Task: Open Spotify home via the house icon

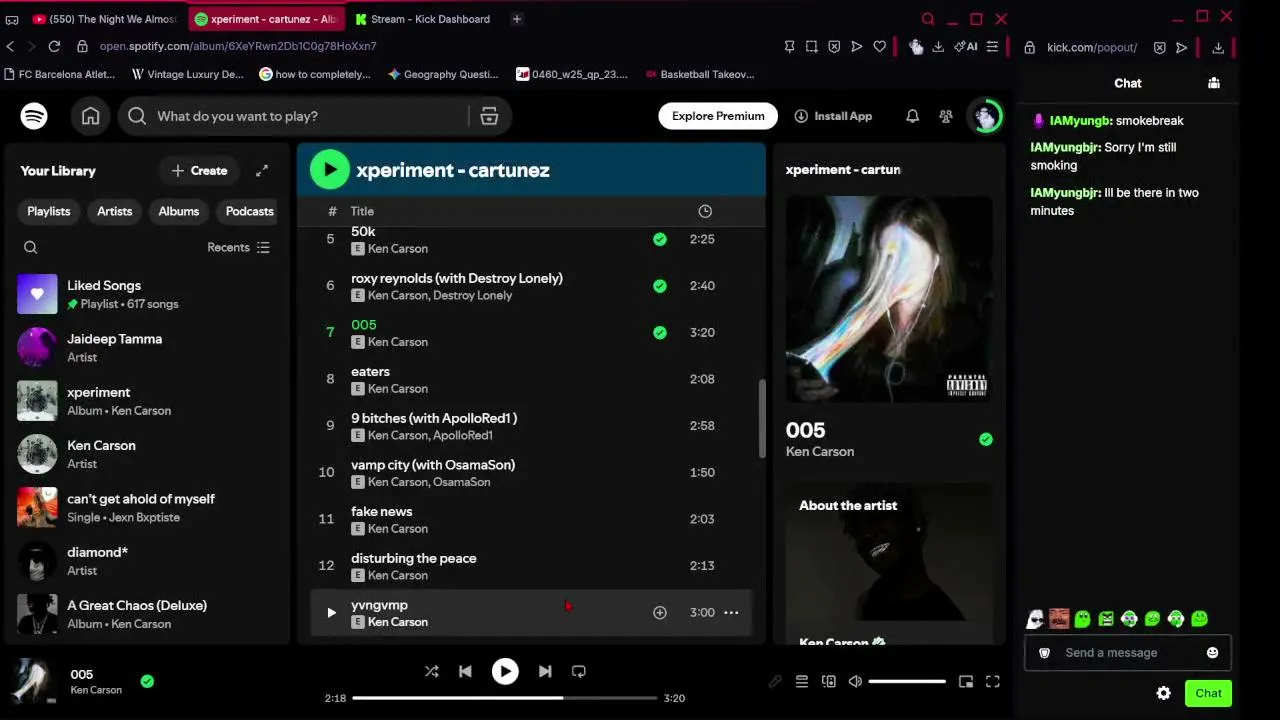Action: [x=90, y=116]
